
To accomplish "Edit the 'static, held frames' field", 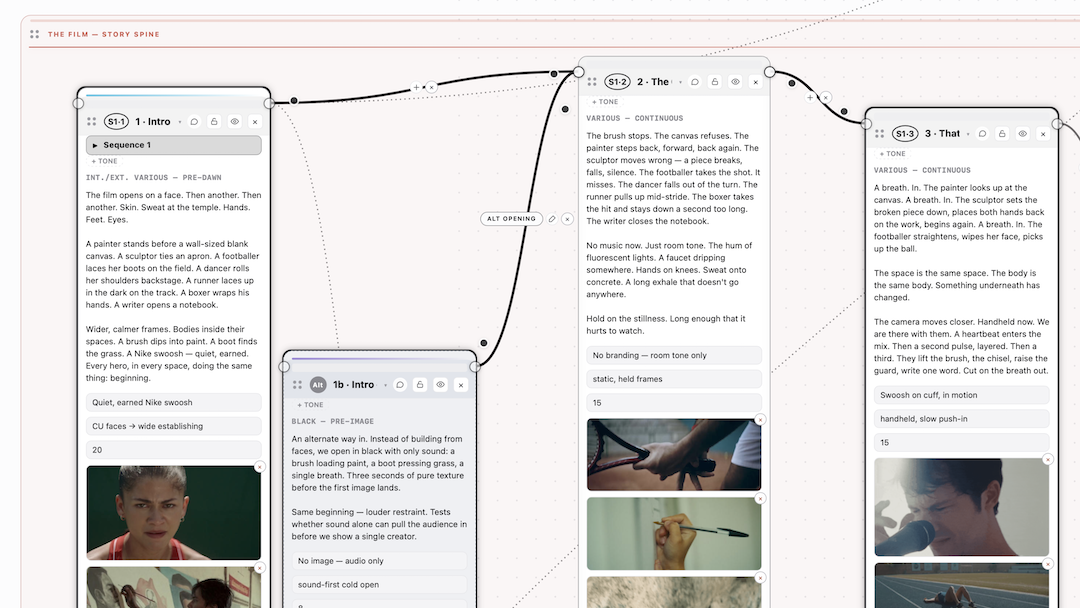I will click(x=674, y=379).
